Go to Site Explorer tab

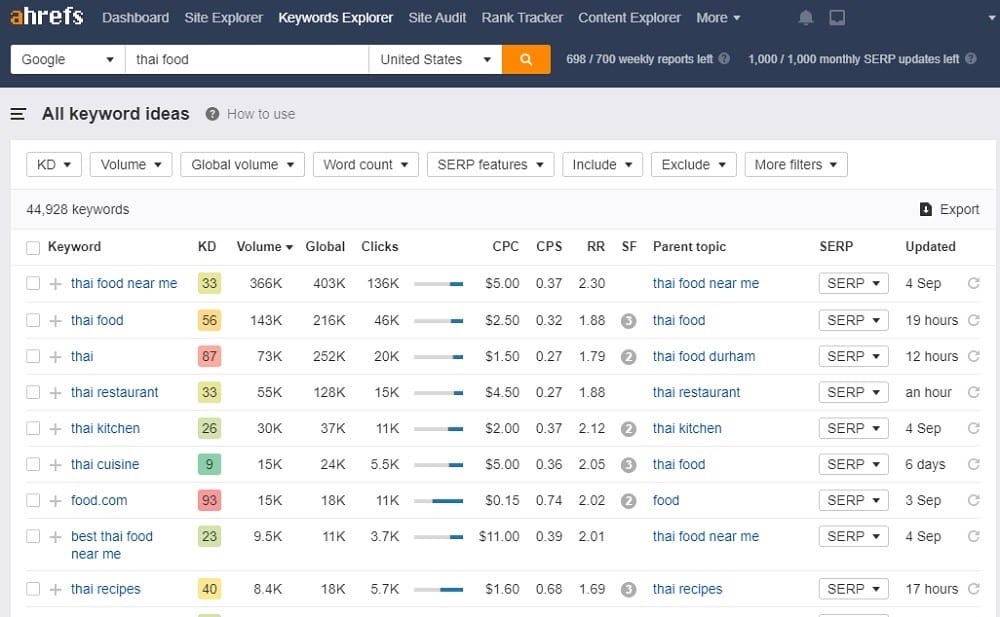[223, 18]
